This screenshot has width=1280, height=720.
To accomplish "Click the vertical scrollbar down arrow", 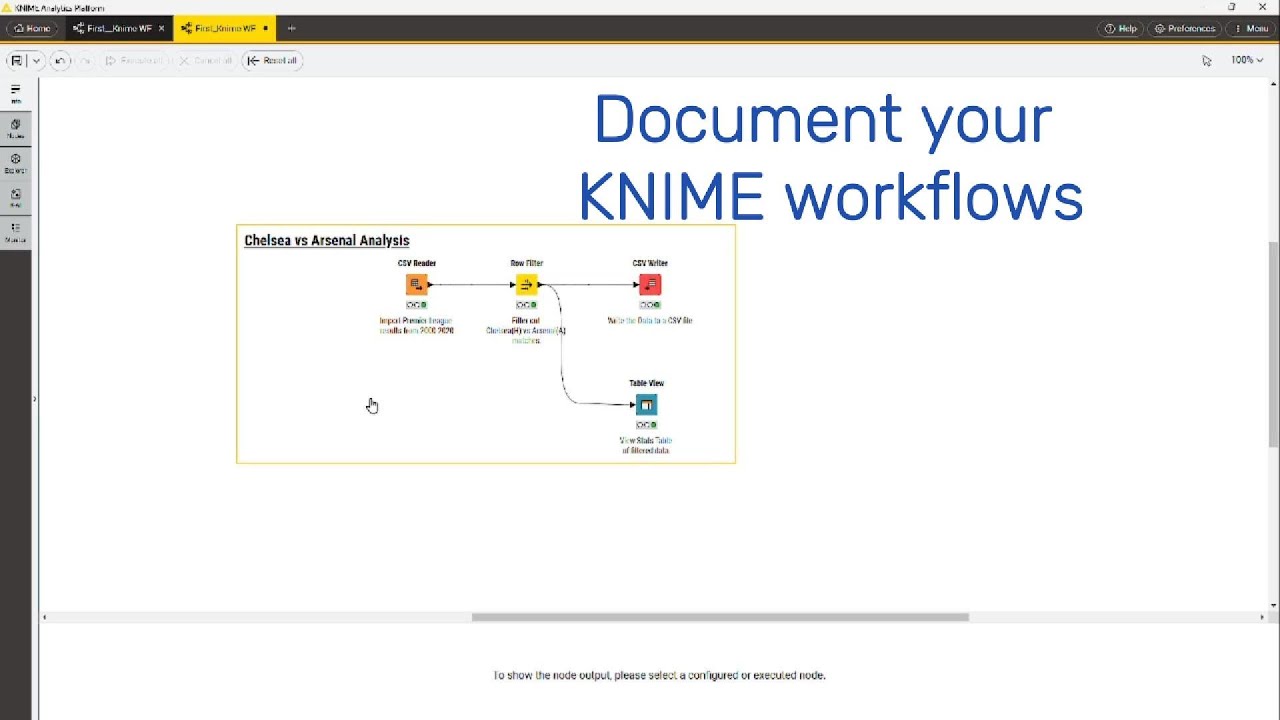I will [1273, 605].
